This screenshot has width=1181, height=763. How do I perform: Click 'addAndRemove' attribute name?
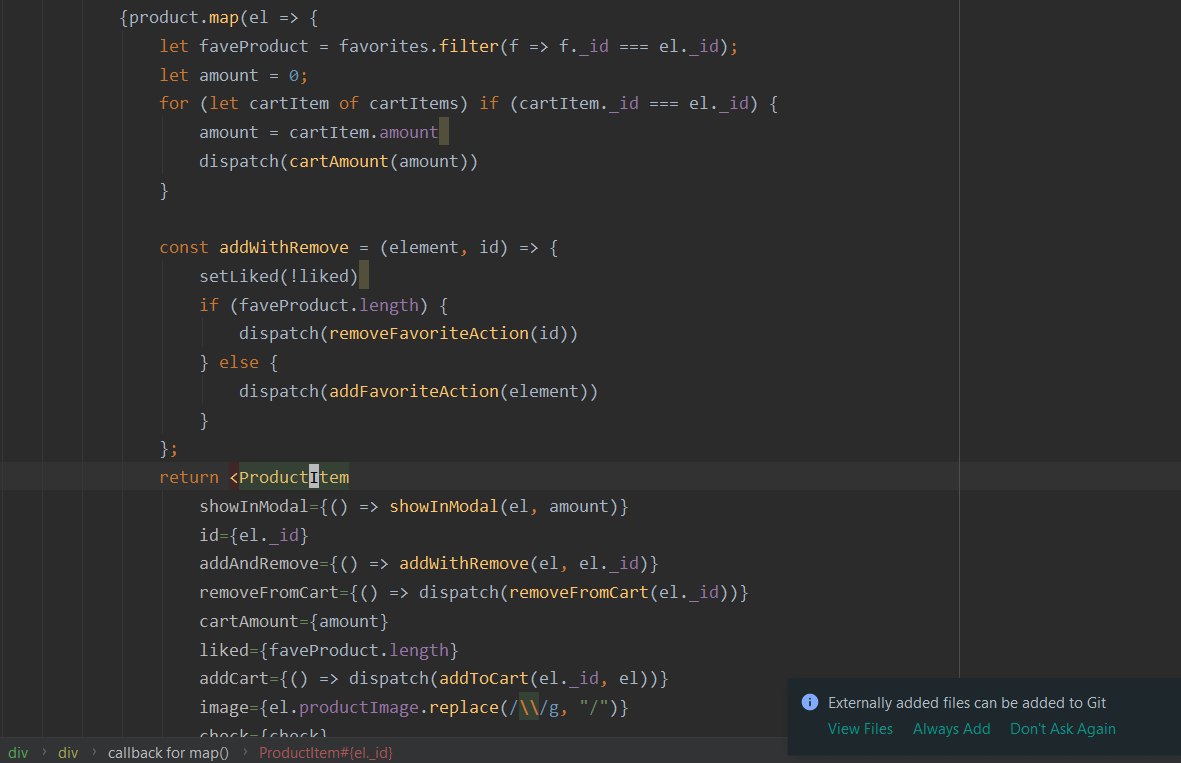(259, 563)
